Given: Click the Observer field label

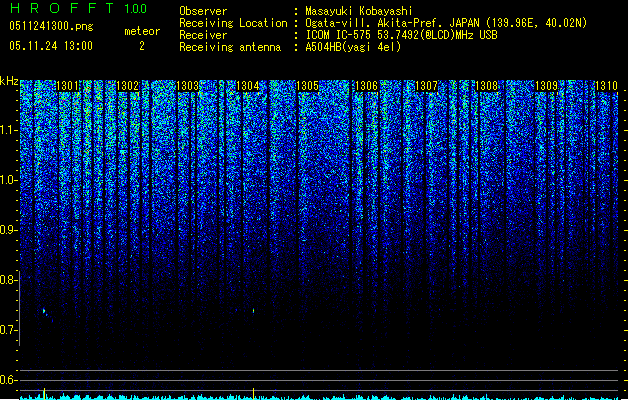Looking at the screenshot, I should click(203, 11).
